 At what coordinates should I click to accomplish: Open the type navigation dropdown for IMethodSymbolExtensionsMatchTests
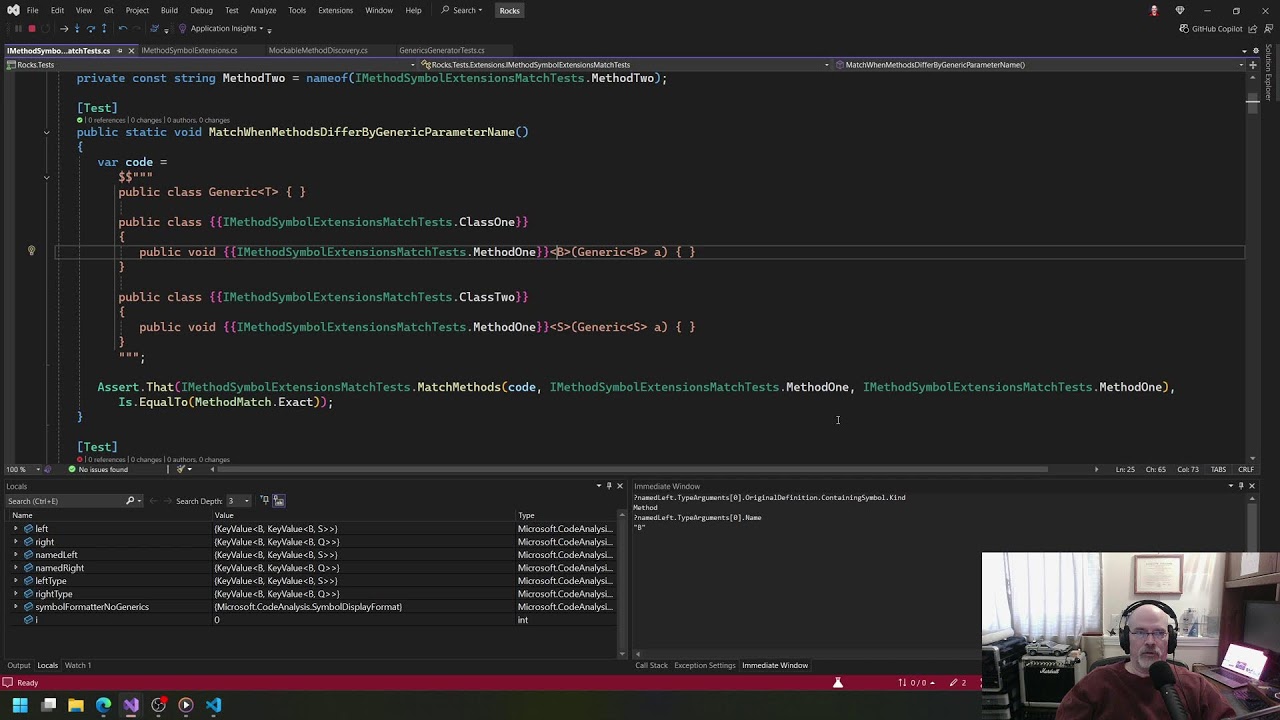coord(622,65)
